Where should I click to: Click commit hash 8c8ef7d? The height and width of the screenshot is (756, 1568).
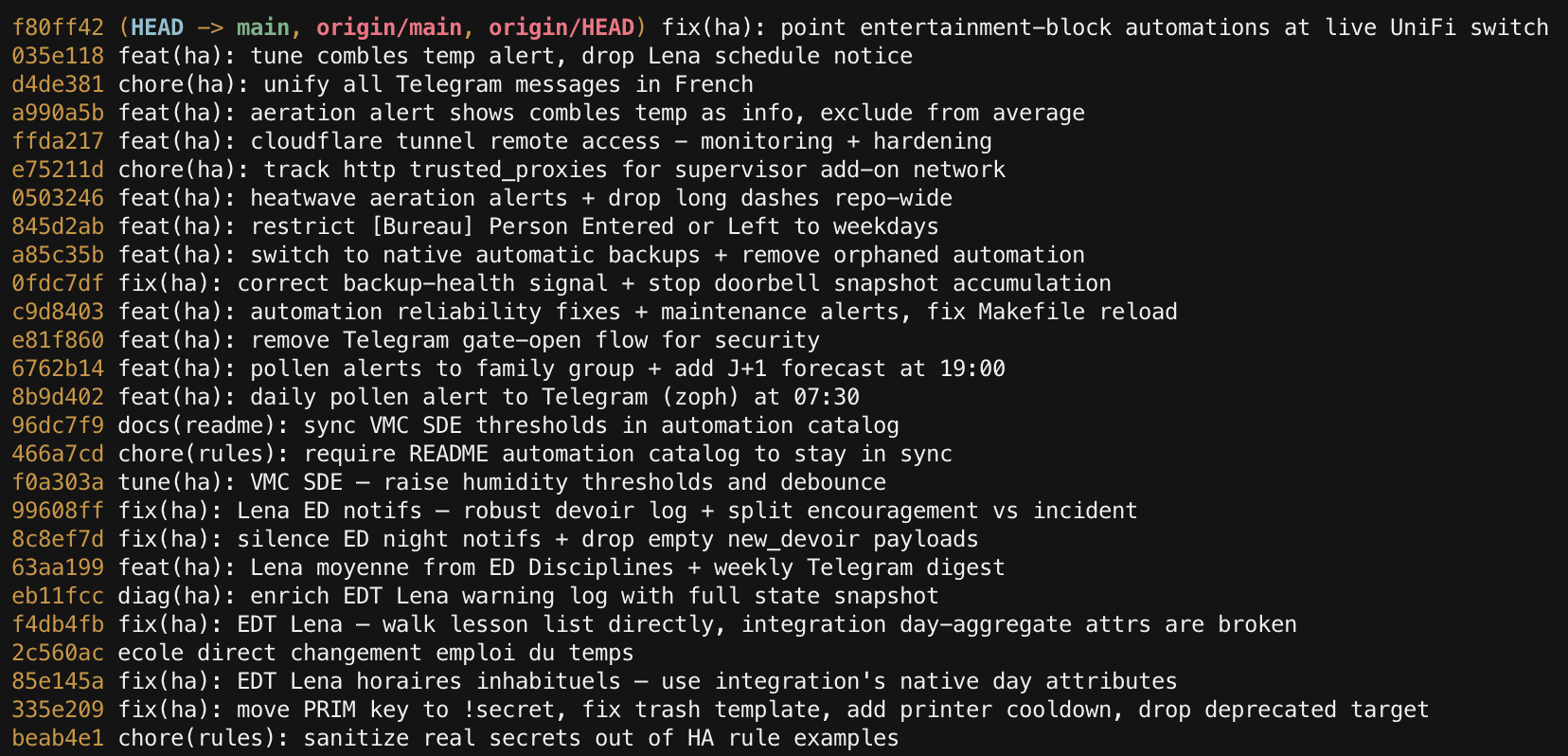tap(58, 539)
